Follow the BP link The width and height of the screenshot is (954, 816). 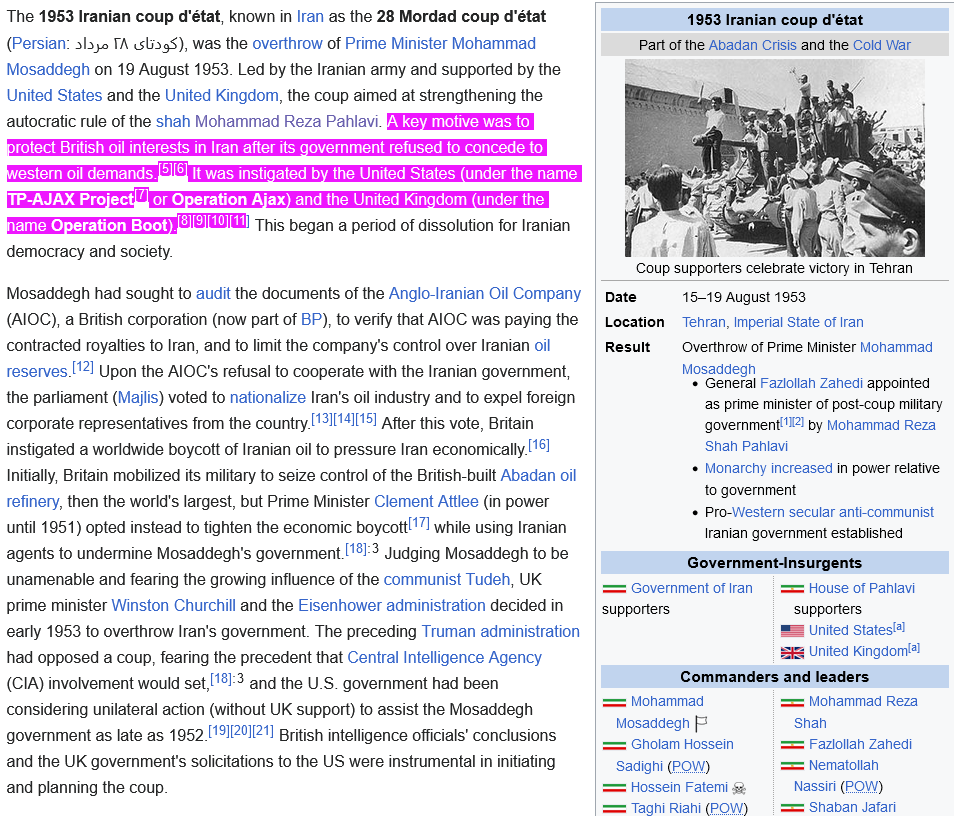[311, 320]
